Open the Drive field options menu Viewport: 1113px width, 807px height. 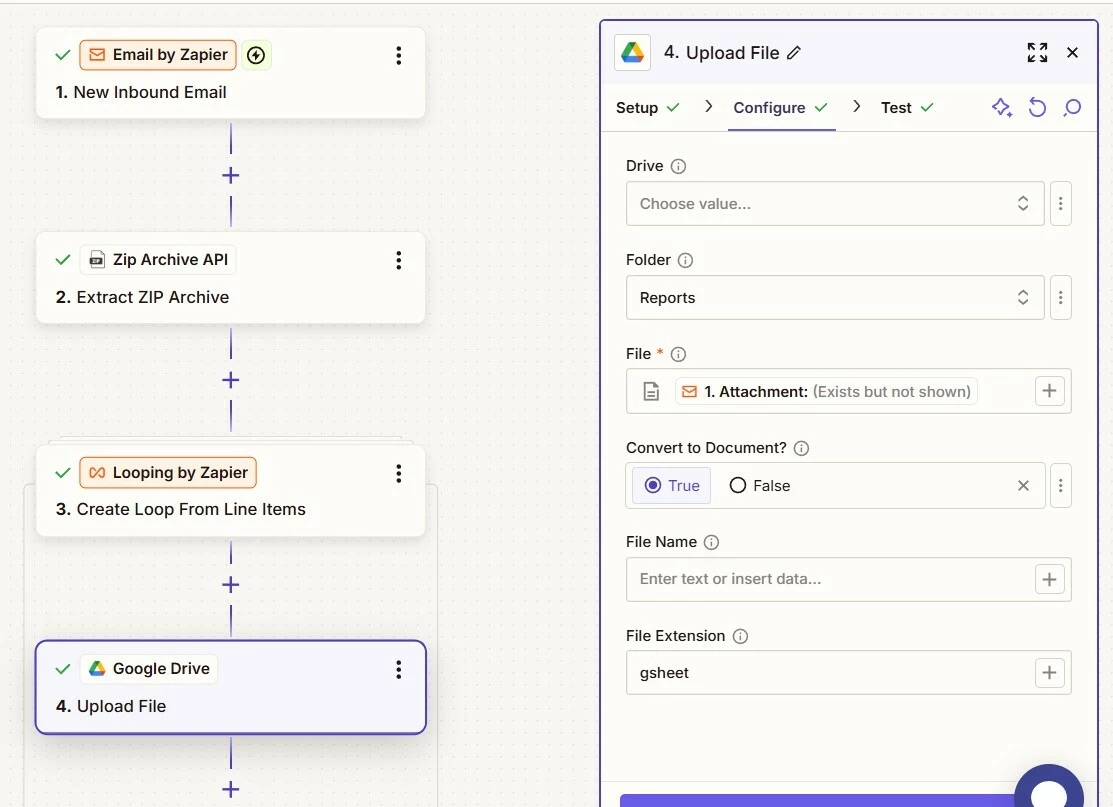[1060, 204]
